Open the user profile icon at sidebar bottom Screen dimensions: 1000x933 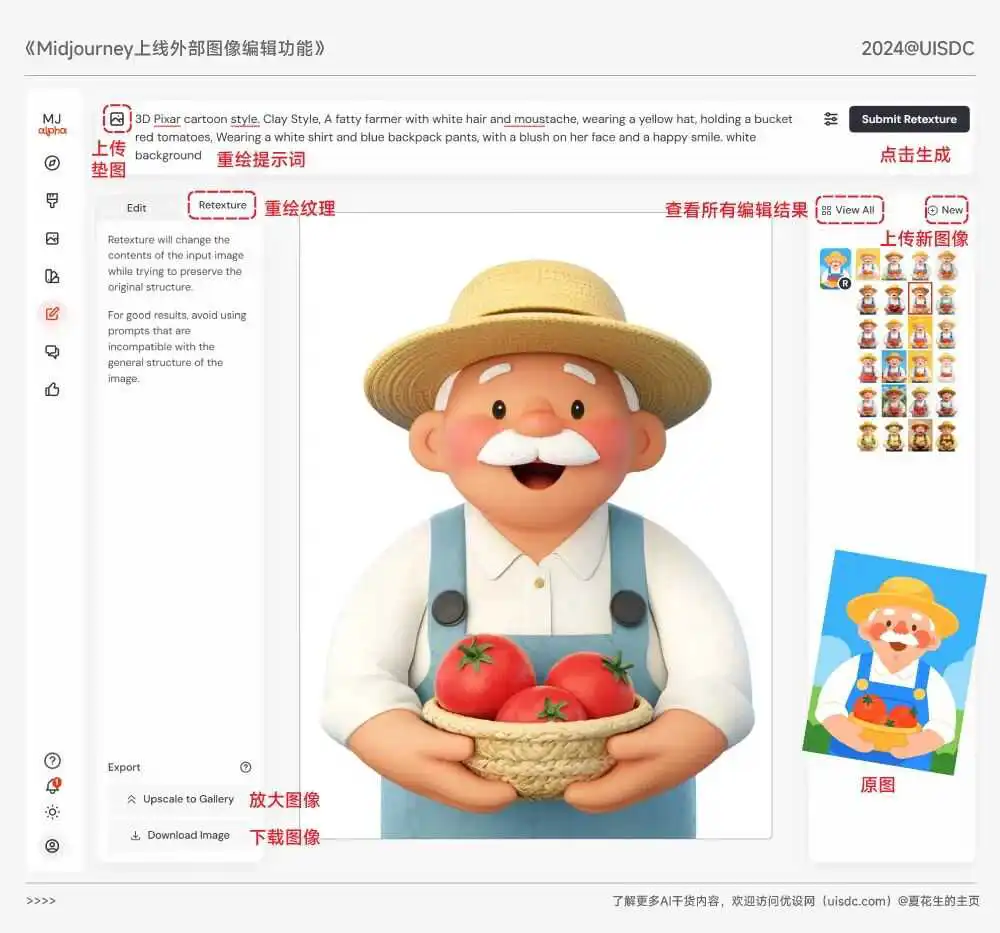click(53, 846)
